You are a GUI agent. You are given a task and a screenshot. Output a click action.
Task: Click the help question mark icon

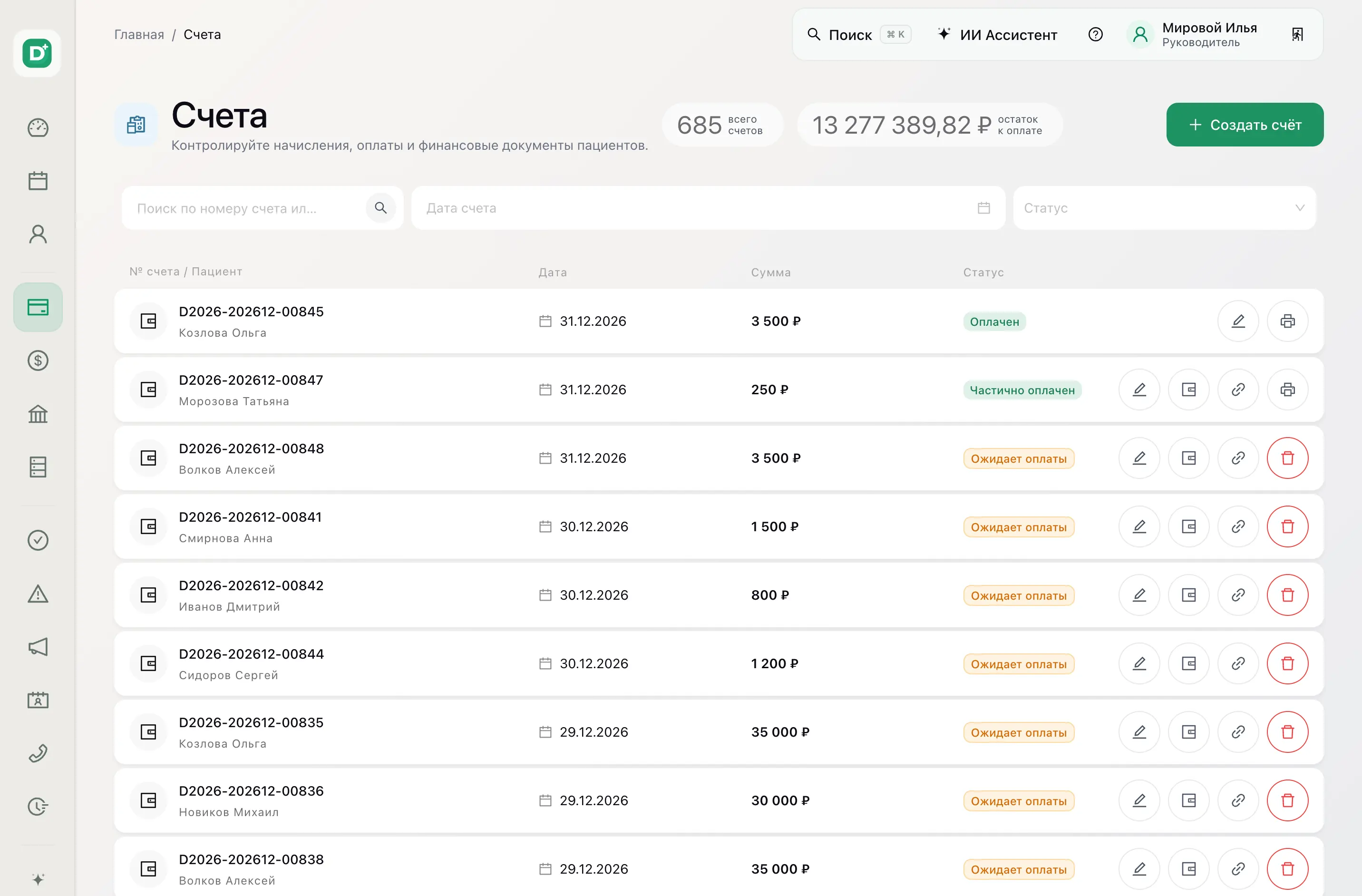click(x=1095, y=34)
